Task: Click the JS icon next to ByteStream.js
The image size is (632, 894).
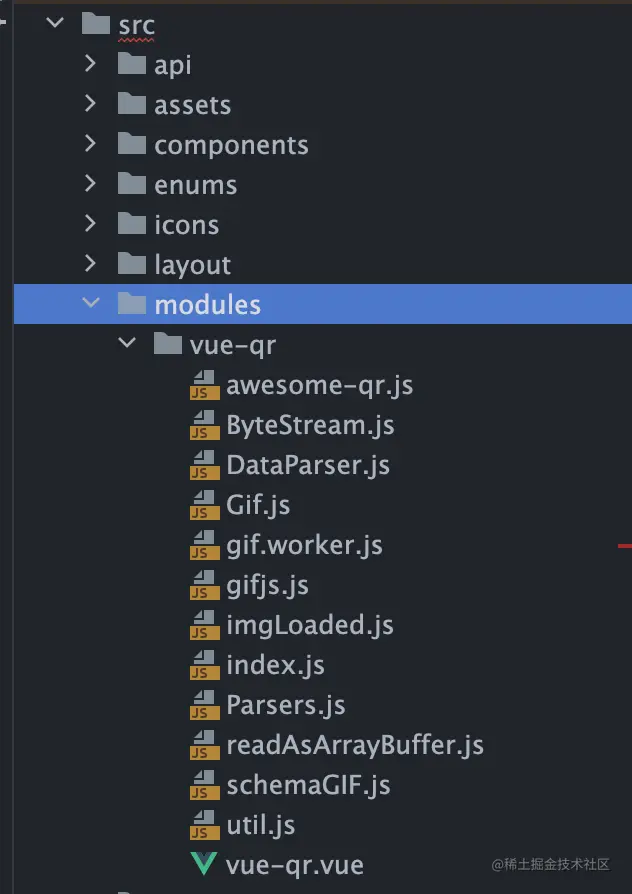Action: point(204,426)
